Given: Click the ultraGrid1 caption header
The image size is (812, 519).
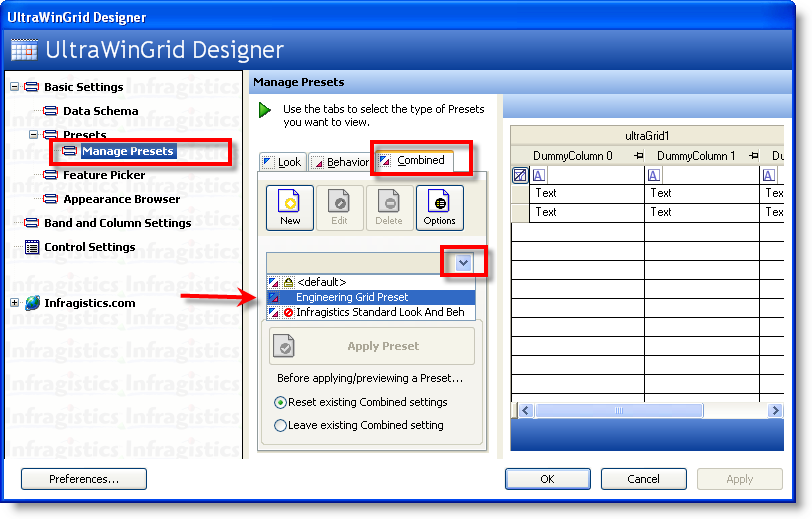Looking at the screenshot, I should 647,136.
